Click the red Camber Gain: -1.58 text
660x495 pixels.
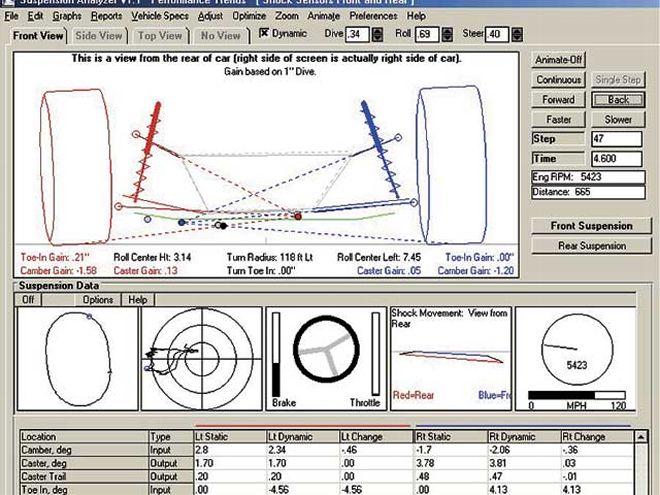(x=59, y=271)
